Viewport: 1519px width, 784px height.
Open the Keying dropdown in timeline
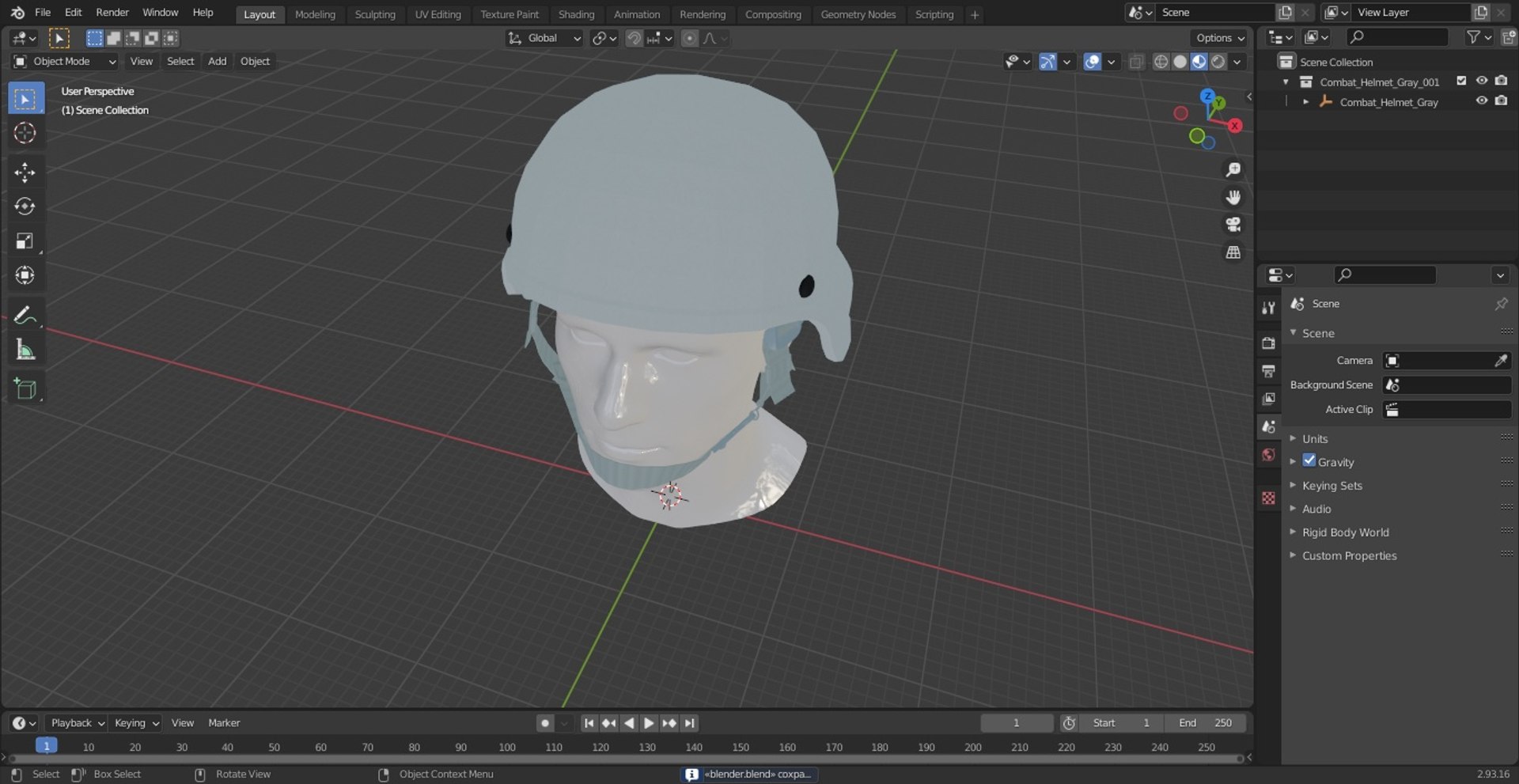(x=135, y=723)
